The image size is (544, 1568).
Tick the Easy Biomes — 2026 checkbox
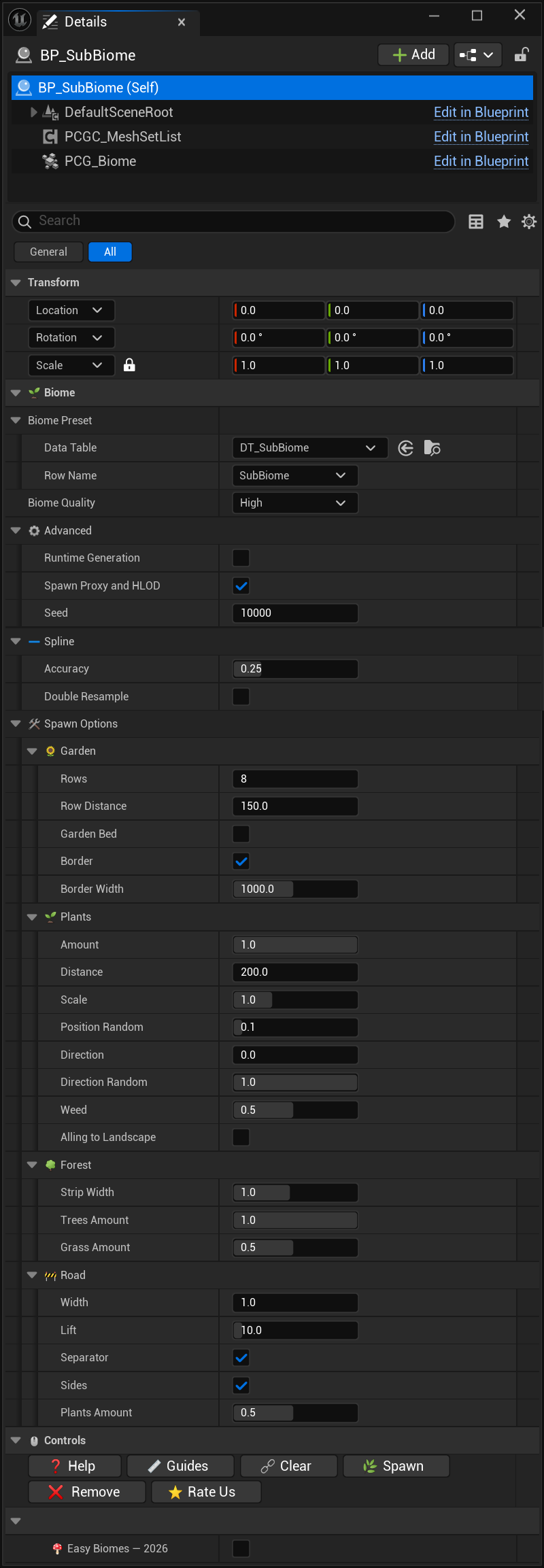coord(241,1548)
